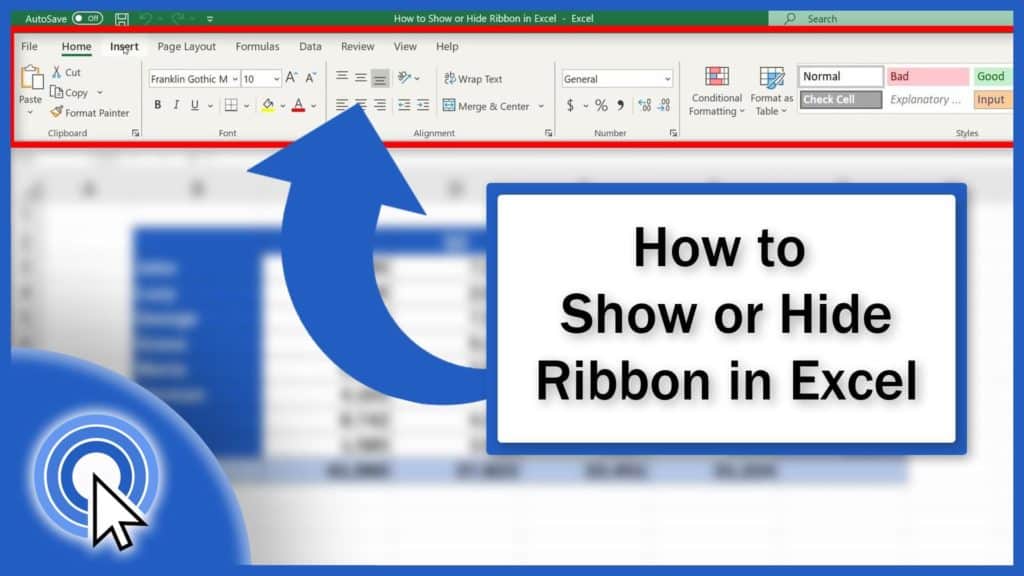This screenshot has width=1024, height=576.
Task: Apply underline formatting
Action: point(194,104)
